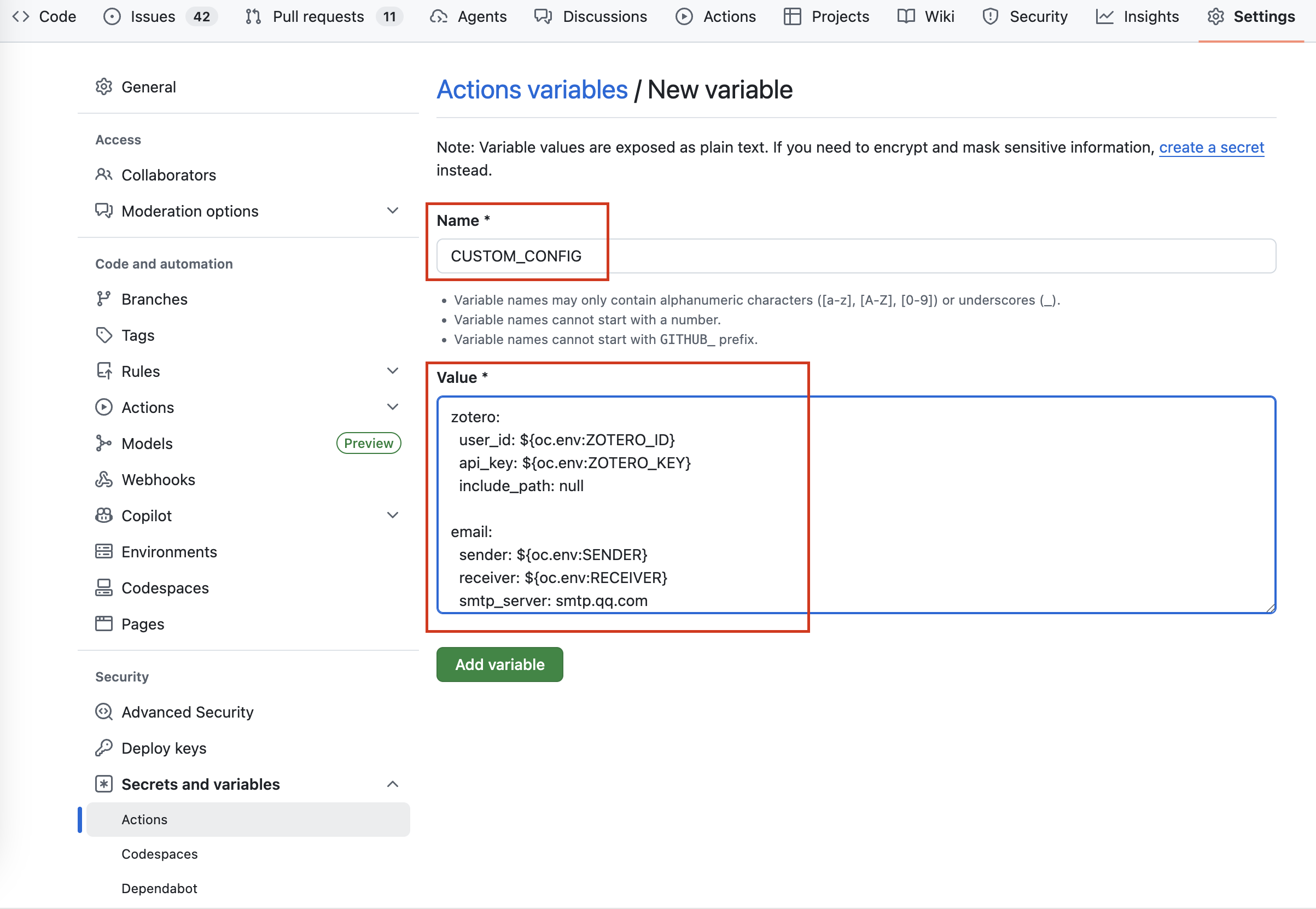Click the Codespaces icon in Code and automation
This screenshot has width=1316, height=909.
pos(103,587)
